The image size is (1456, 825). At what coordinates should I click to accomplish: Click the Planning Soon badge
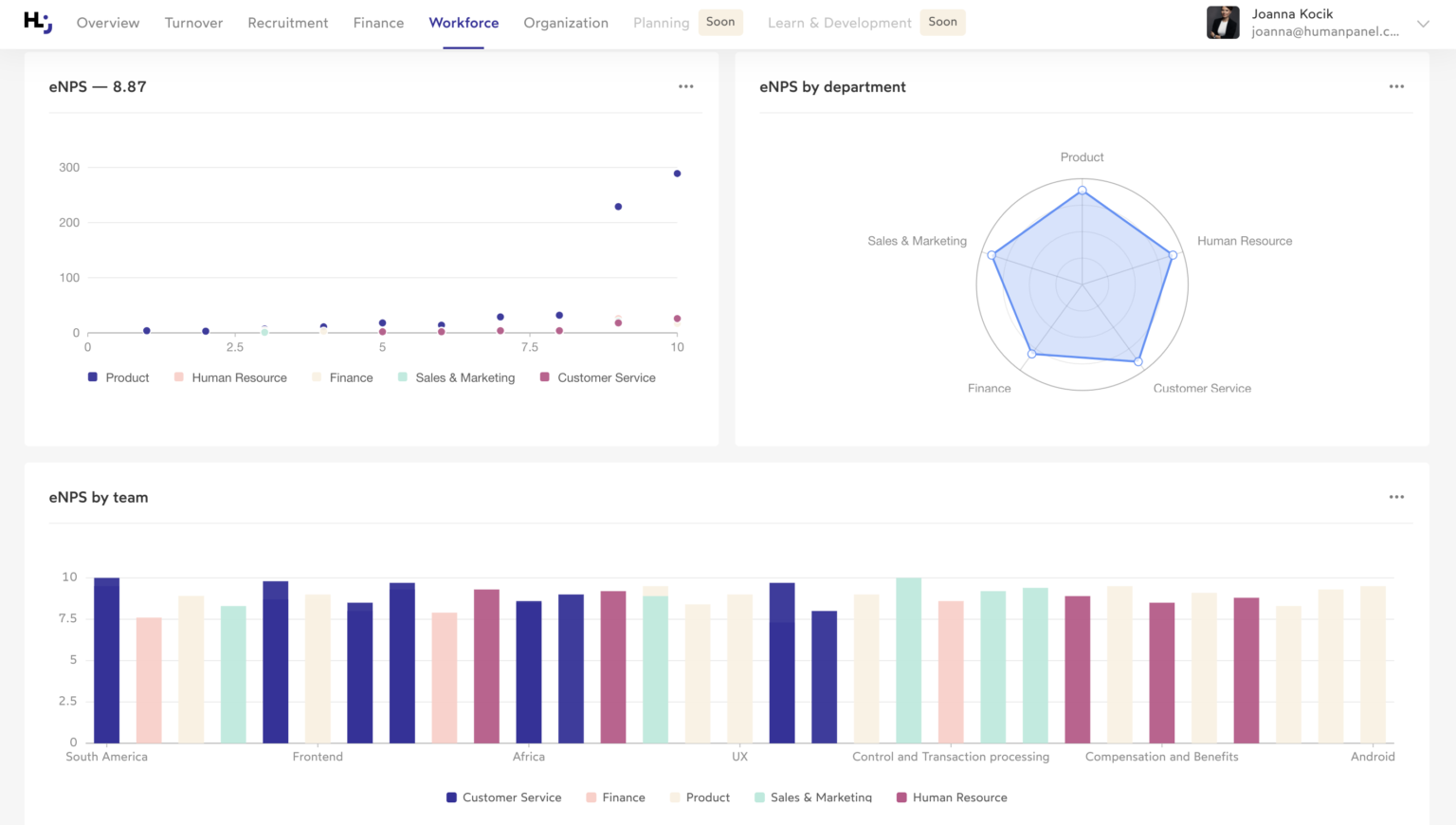point(720,22)
